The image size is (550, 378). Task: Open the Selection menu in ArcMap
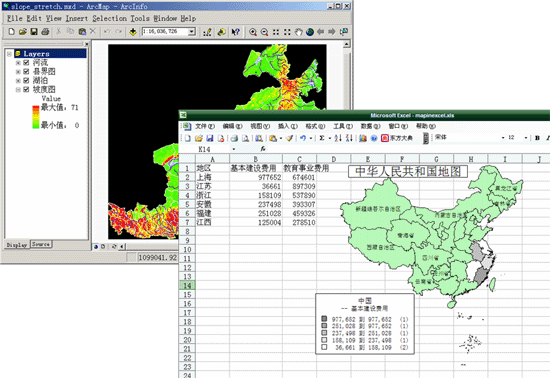109,18
